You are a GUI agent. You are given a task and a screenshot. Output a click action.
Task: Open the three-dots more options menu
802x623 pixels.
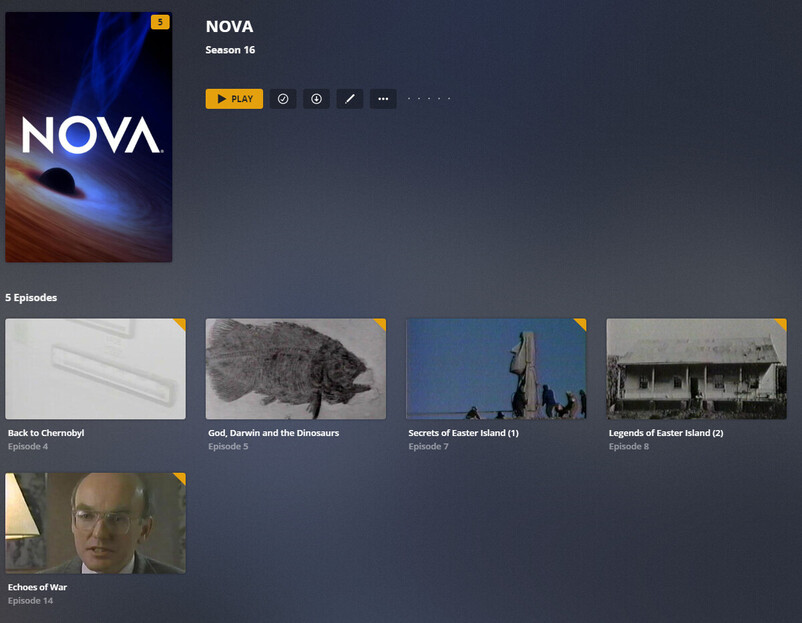pos(383,99)
